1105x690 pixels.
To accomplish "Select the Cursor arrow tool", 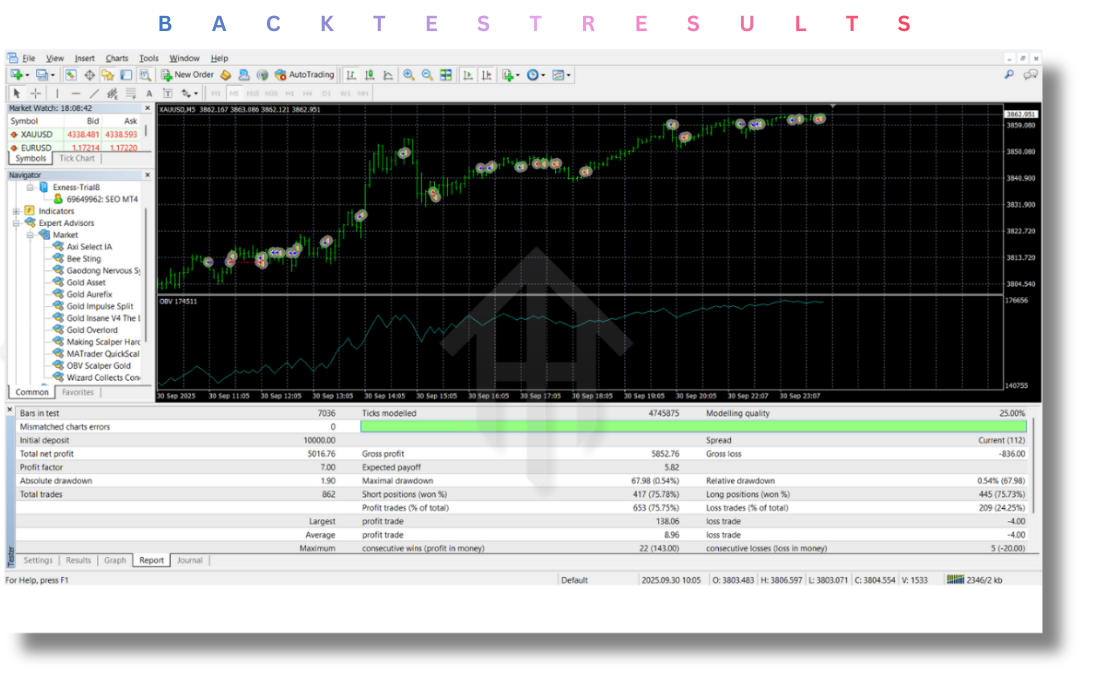I will tap(16, 93).
